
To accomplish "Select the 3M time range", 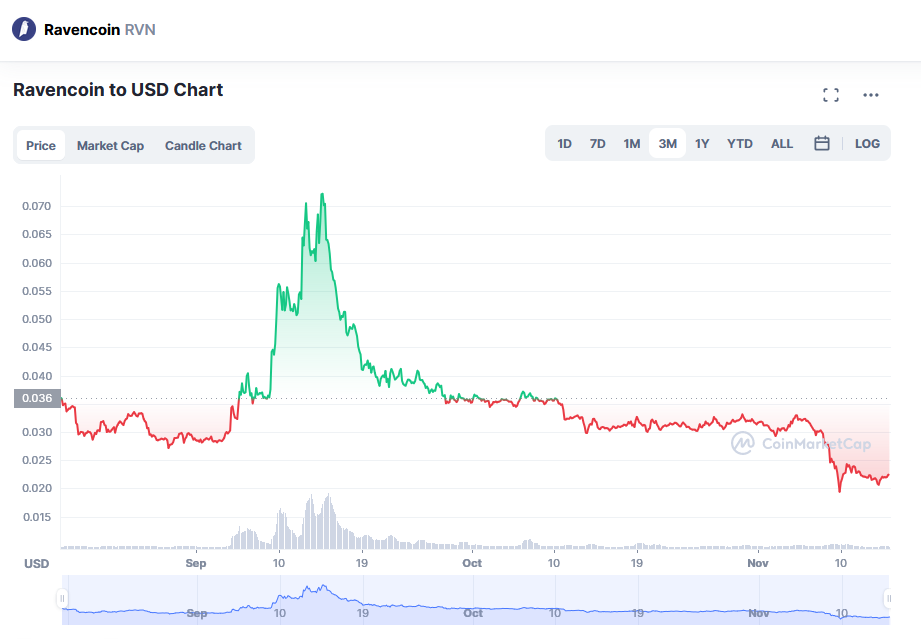I will click(x=667, y=143).
